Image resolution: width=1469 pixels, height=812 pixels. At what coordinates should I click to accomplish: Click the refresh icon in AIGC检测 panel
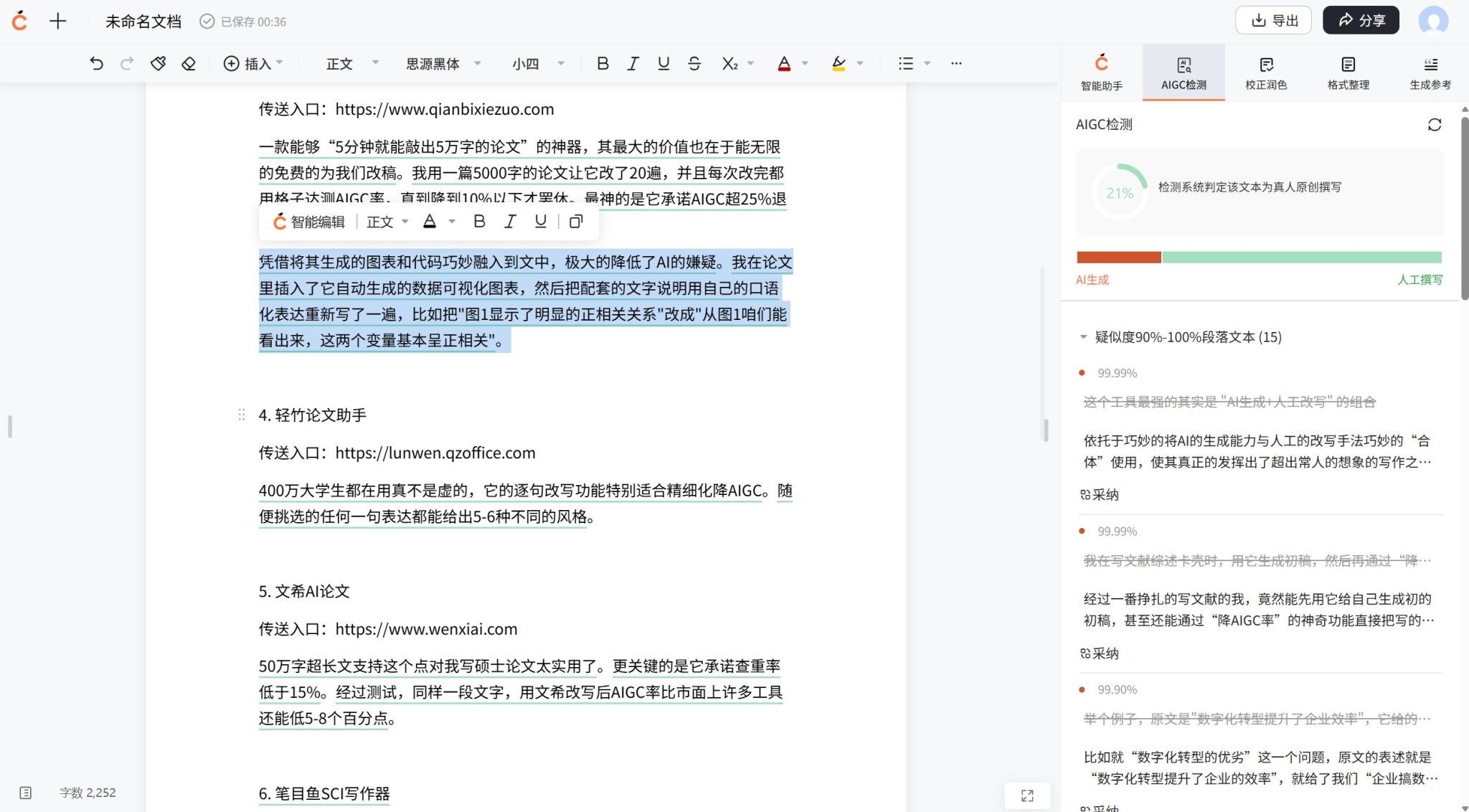click(x=1436, y=125)
